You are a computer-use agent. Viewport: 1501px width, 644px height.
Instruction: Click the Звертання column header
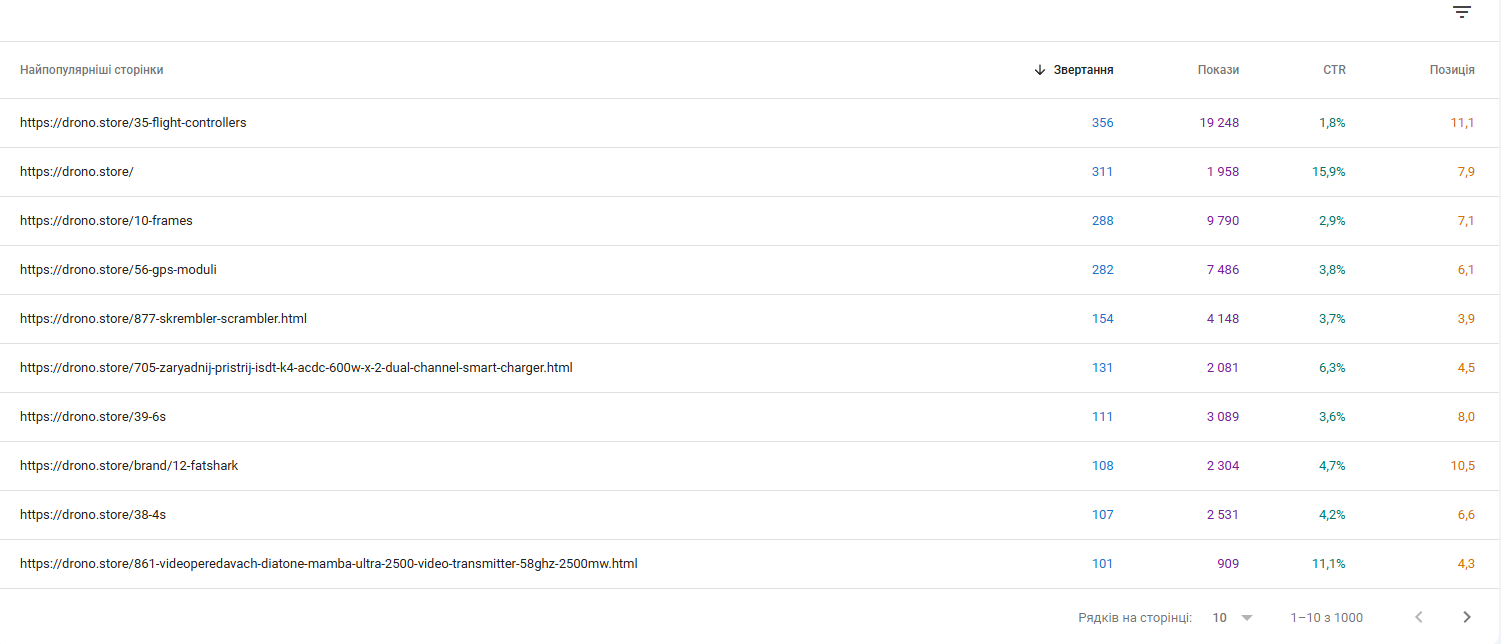point(1083,70)
